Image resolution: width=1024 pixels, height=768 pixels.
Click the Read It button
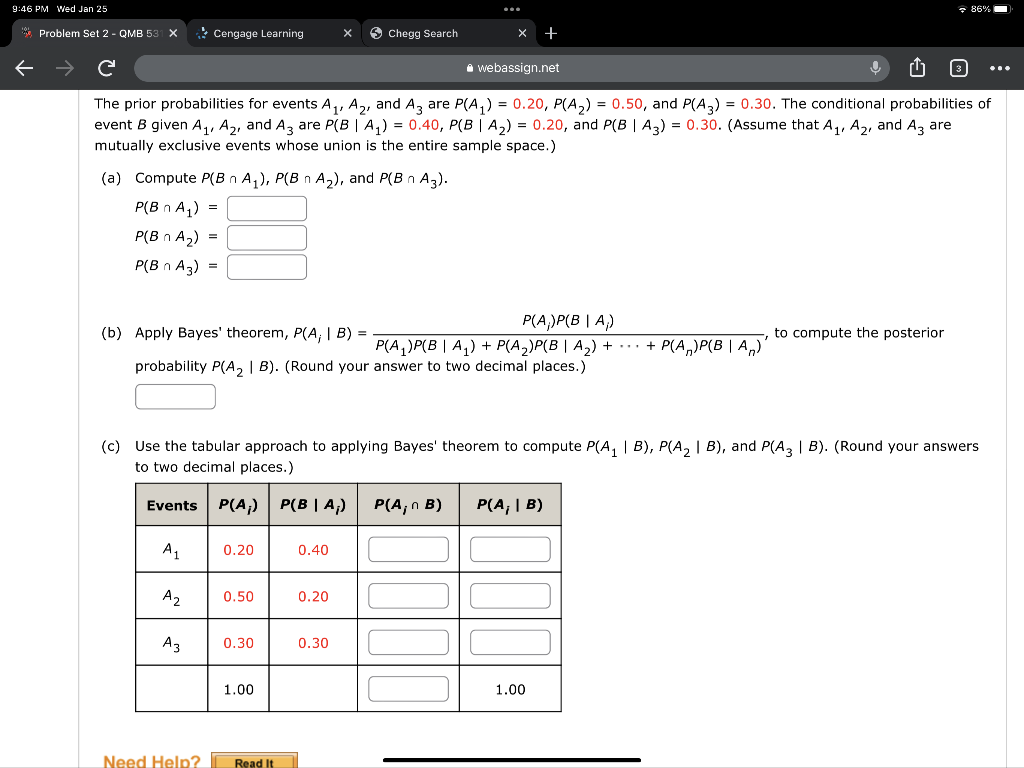253,761
